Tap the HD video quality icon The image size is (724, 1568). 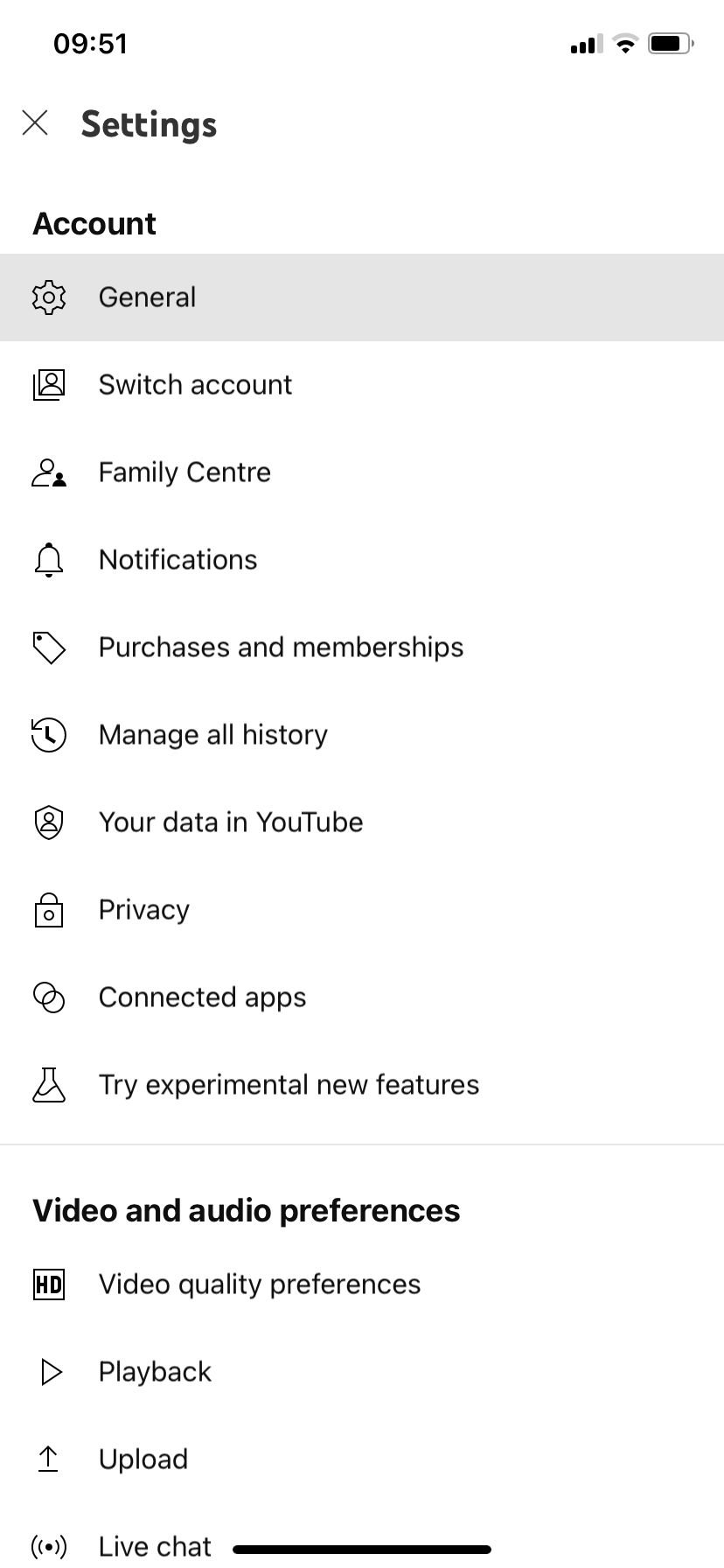[49, 1284]
